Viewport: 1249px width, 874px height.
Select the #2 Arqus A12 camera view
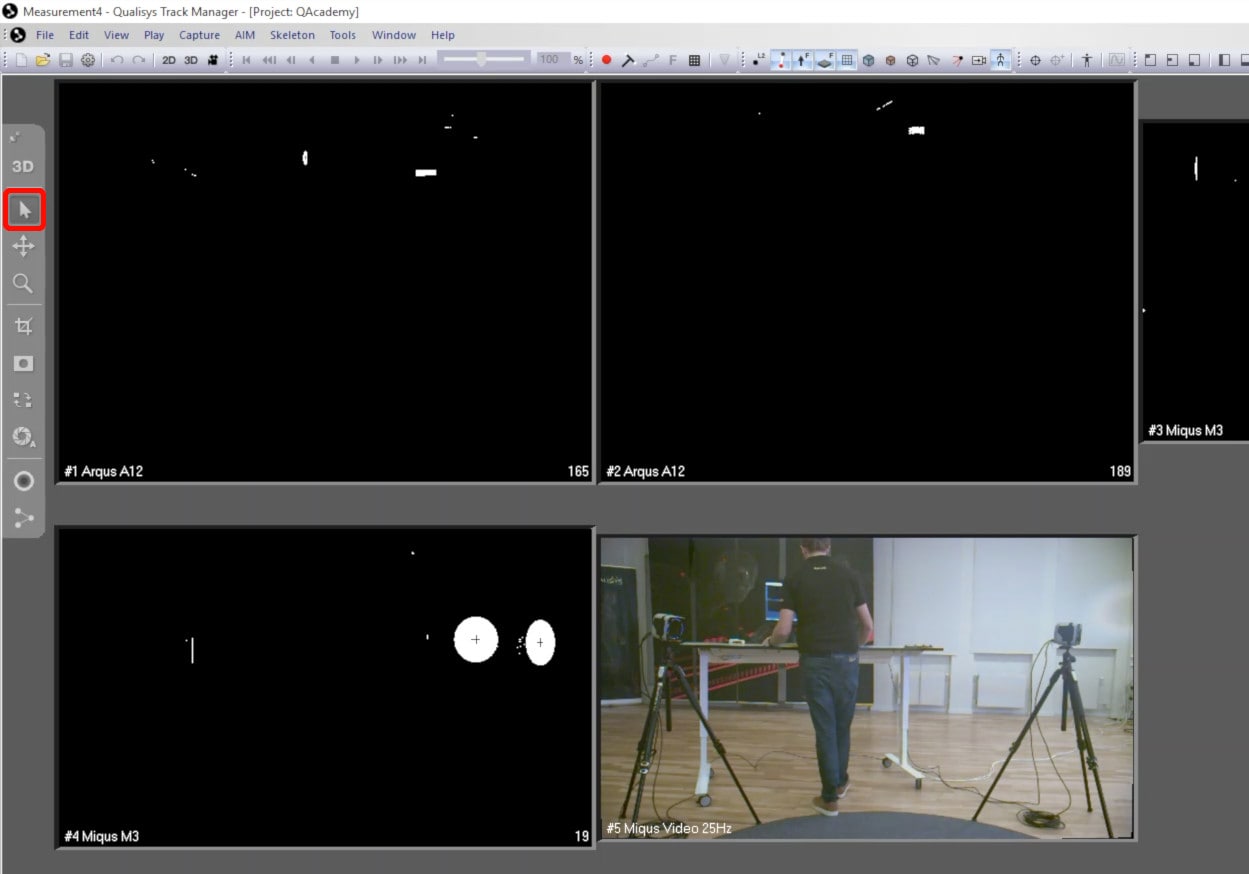(867, 282)
